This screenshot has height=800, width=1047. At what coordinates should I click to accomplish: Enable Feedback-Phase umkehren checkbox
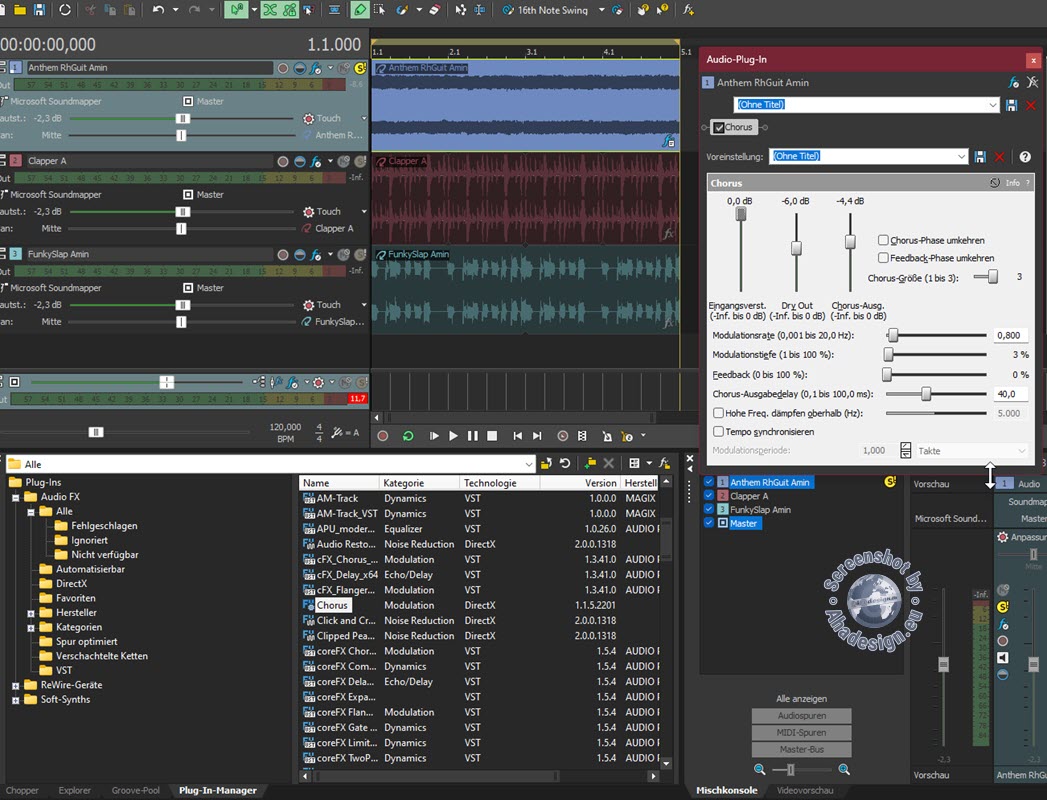(883, 257)
